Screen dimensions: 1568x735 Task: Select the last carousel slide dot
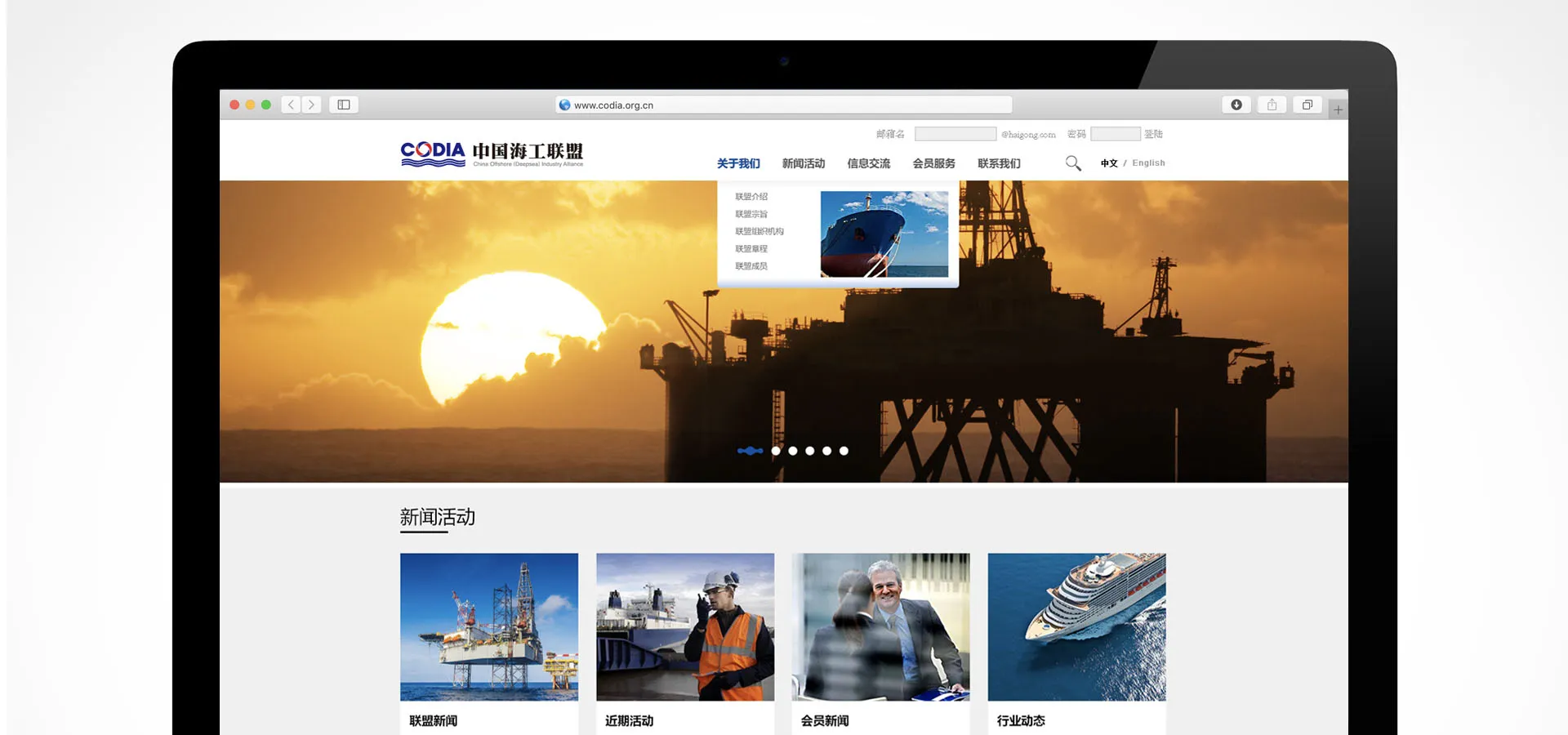tap(844, 451)
